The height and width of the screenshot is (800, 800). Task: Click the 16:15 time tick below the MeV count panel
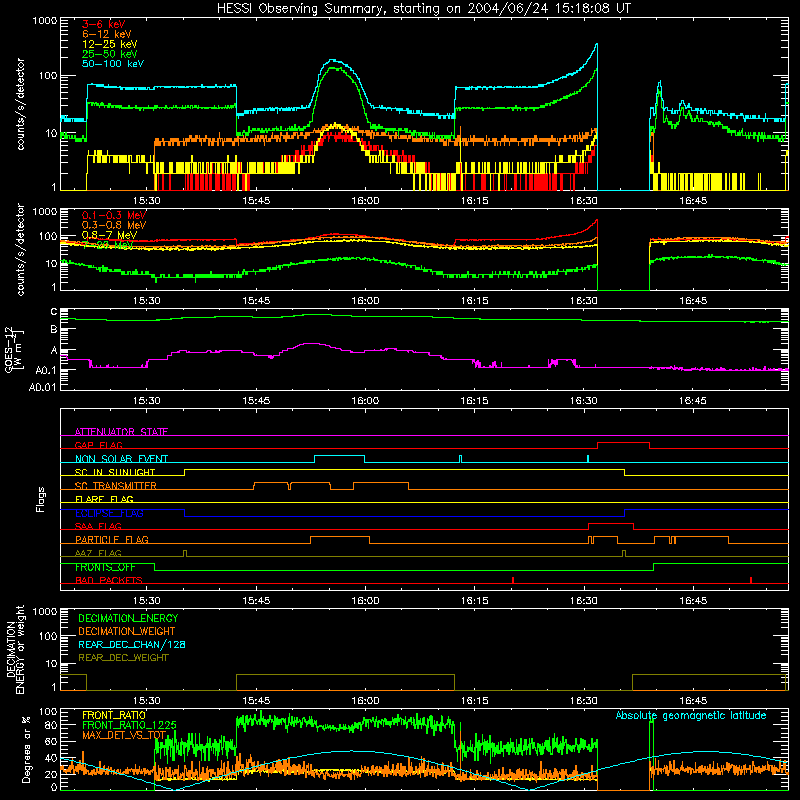coord(474,301)
